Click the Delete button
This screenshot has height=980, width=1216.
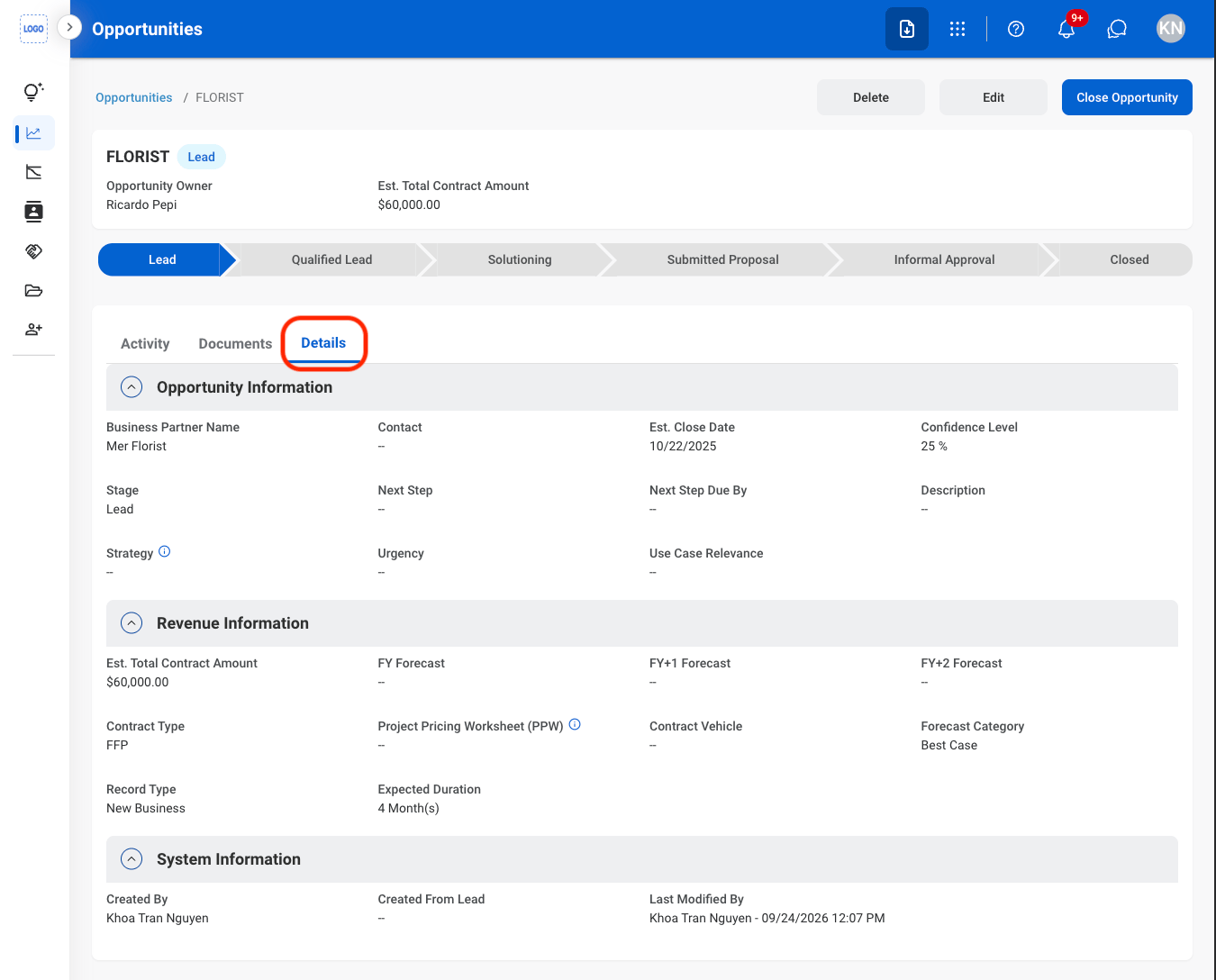click(871, 97)
